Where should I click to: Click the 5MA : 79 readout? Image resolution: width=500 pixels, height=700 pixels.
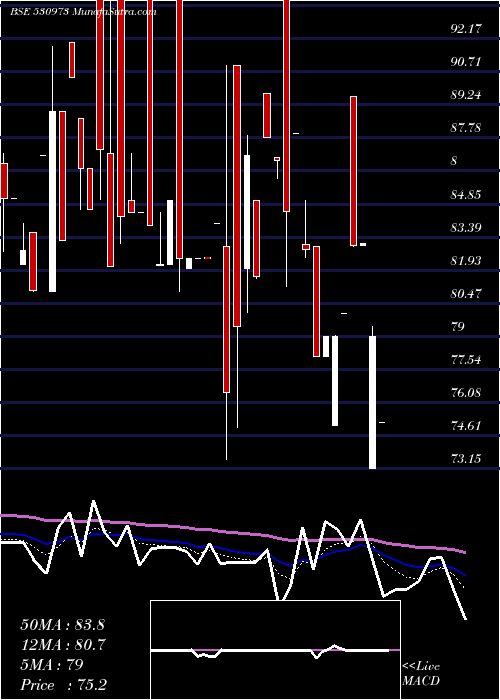52,665
